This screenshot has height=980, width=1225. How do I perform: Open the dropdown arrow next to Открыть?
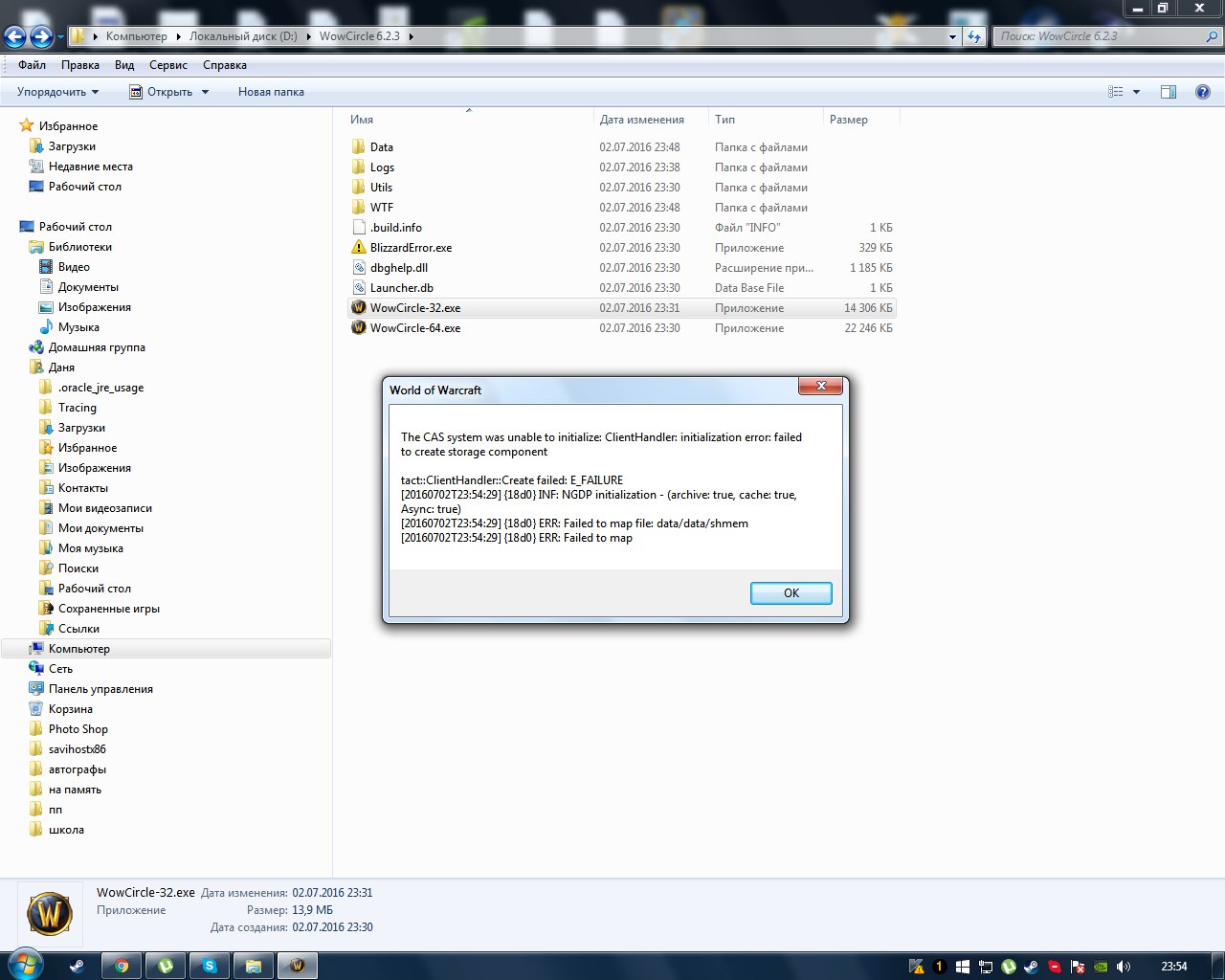click(x=205, y=92)
